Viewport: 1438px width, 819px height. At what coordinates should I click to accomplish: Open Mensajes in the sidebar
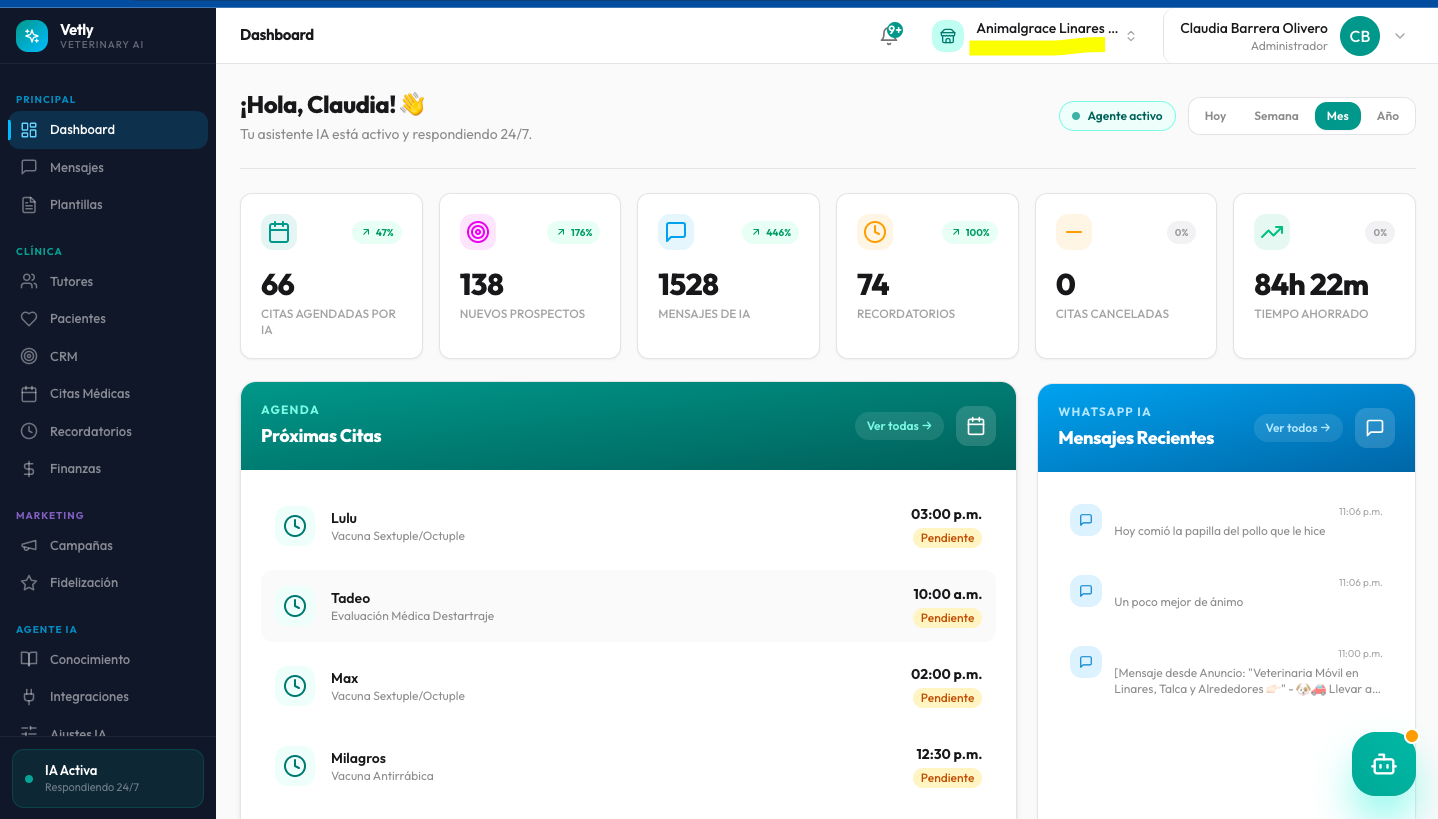(x=108, y=167)
